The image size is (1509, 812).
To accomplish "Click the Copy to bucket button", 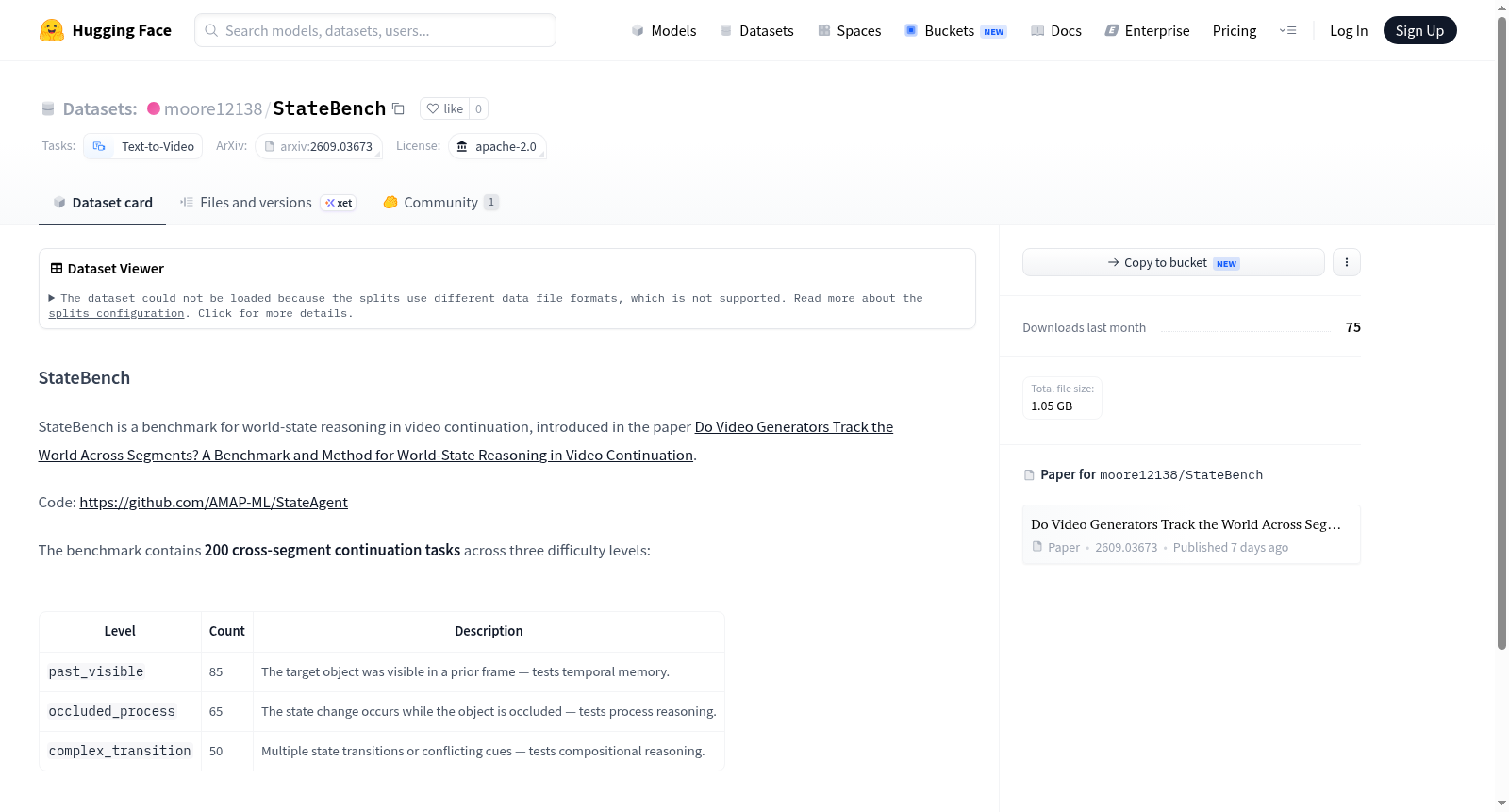I will [1173, 262].
